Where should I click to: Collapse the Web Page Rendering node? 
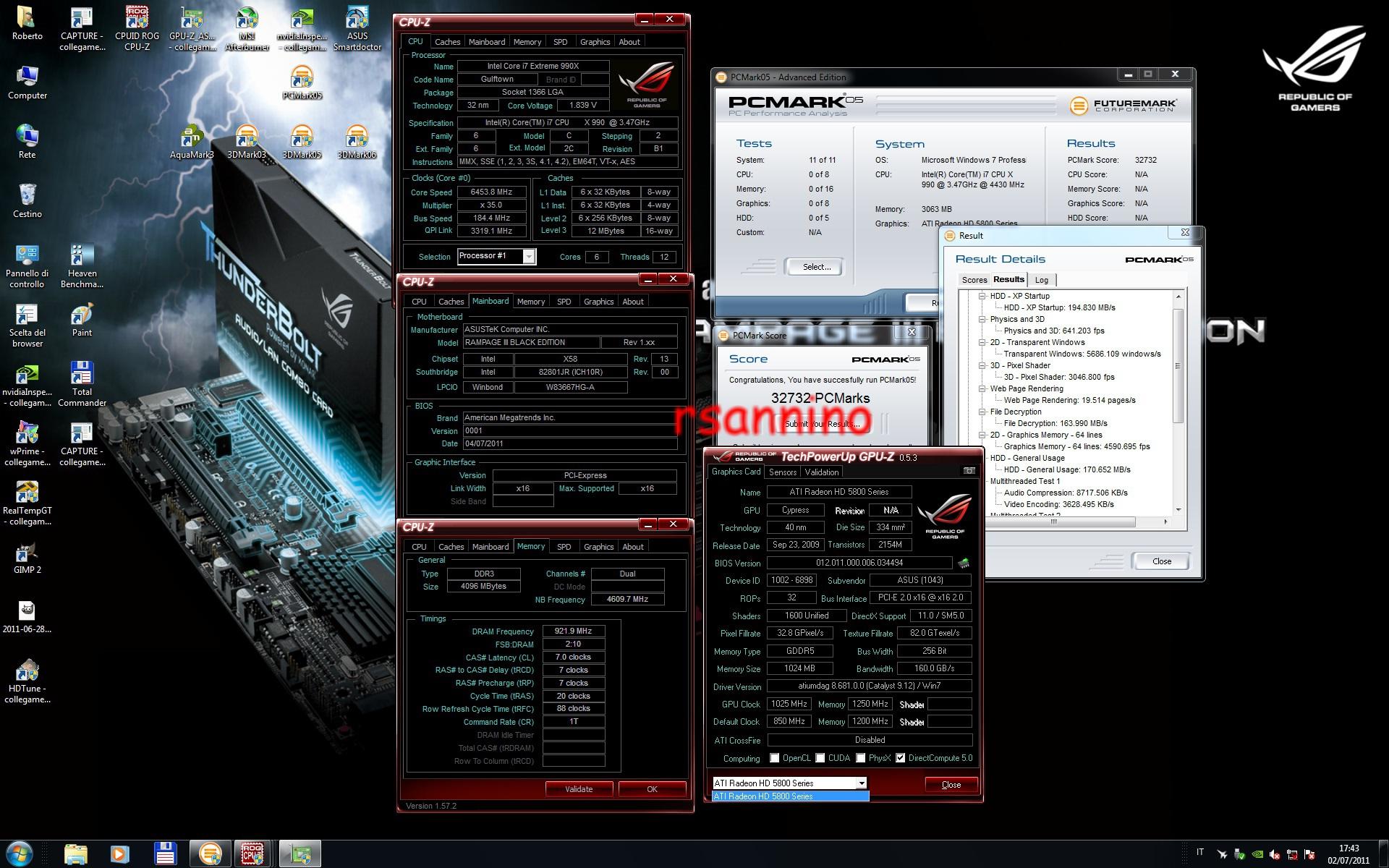pos(982,388)
